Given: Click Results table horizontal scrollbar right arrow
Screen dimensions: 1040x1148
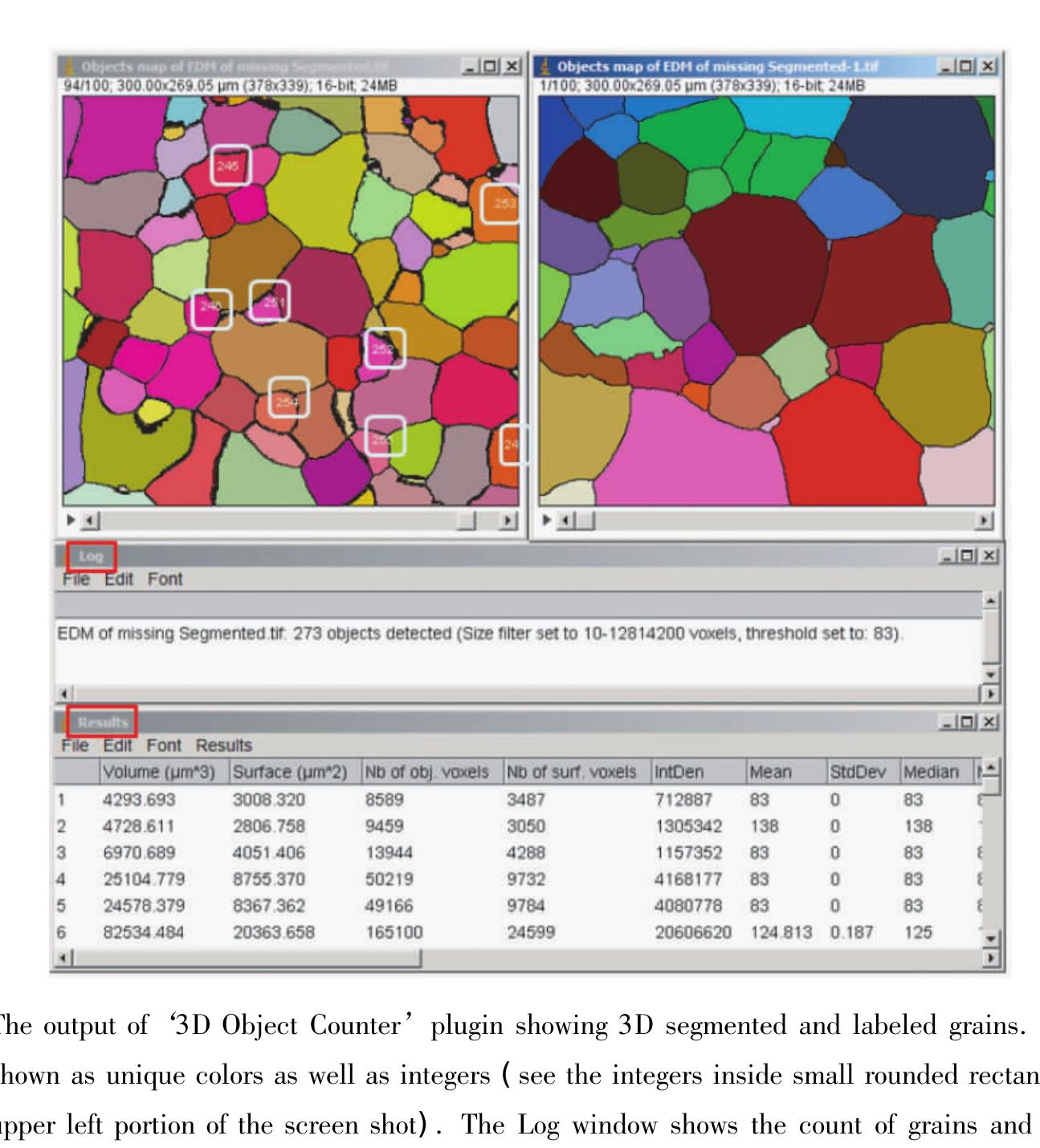Looking at the screenshot, I should [992, 958].
